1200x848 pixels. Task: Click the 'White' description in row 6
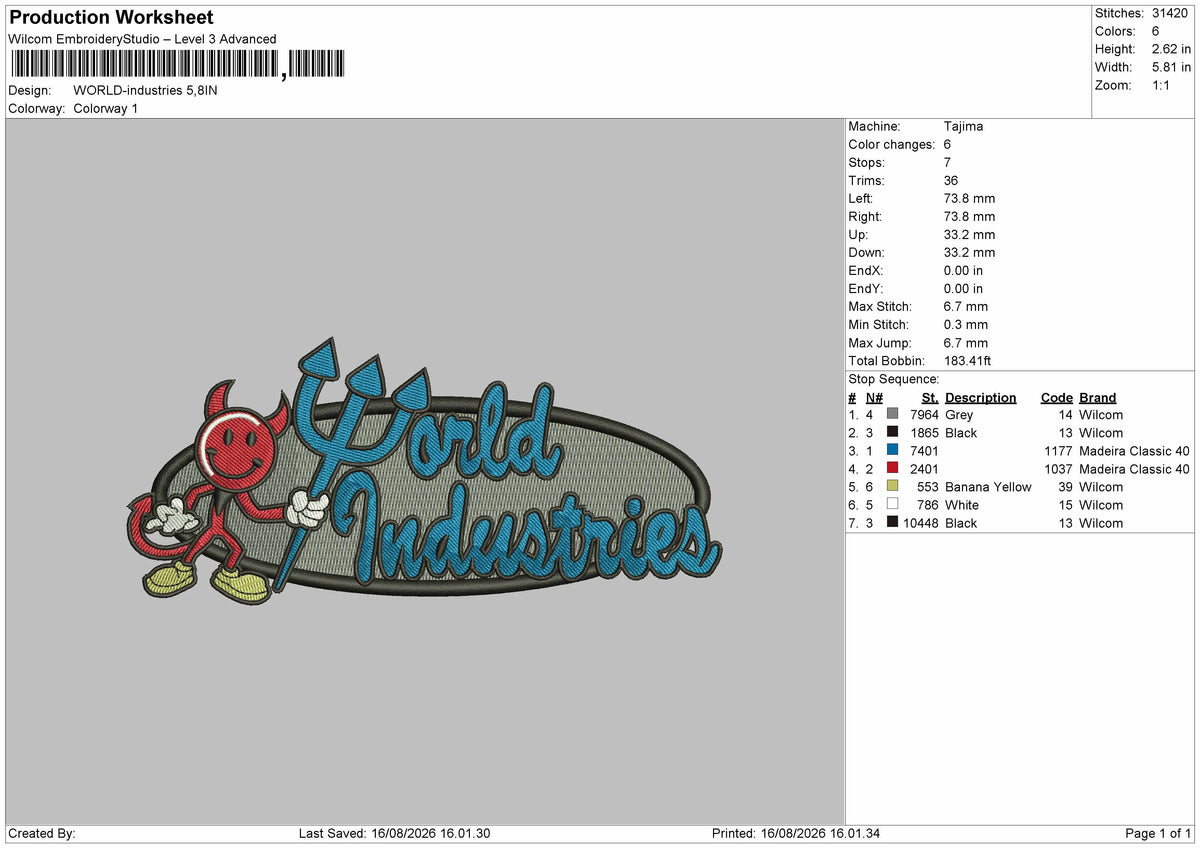[x=962, y=505]
